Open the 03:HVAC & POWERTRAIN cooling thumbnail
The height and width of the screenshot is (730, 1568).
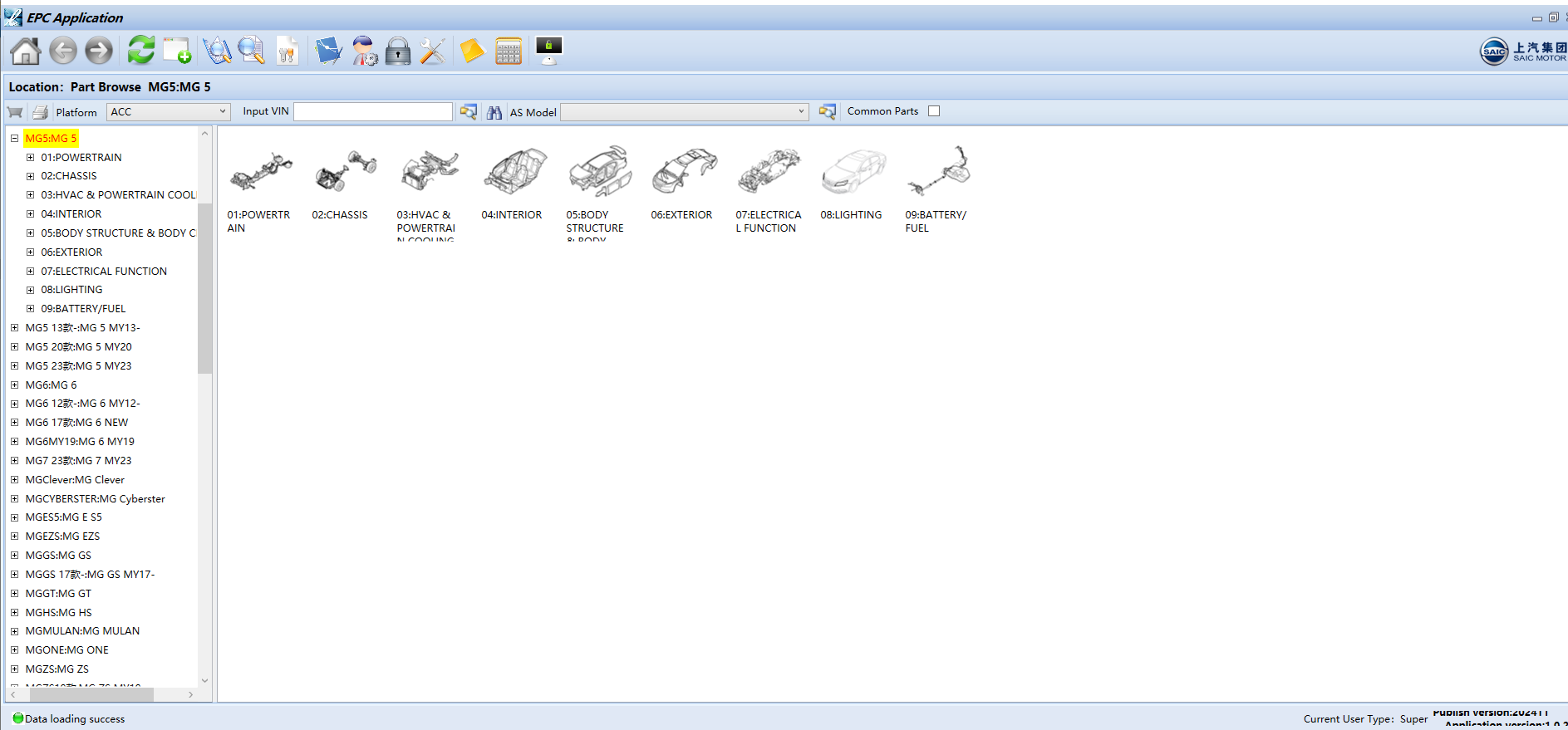430,172
